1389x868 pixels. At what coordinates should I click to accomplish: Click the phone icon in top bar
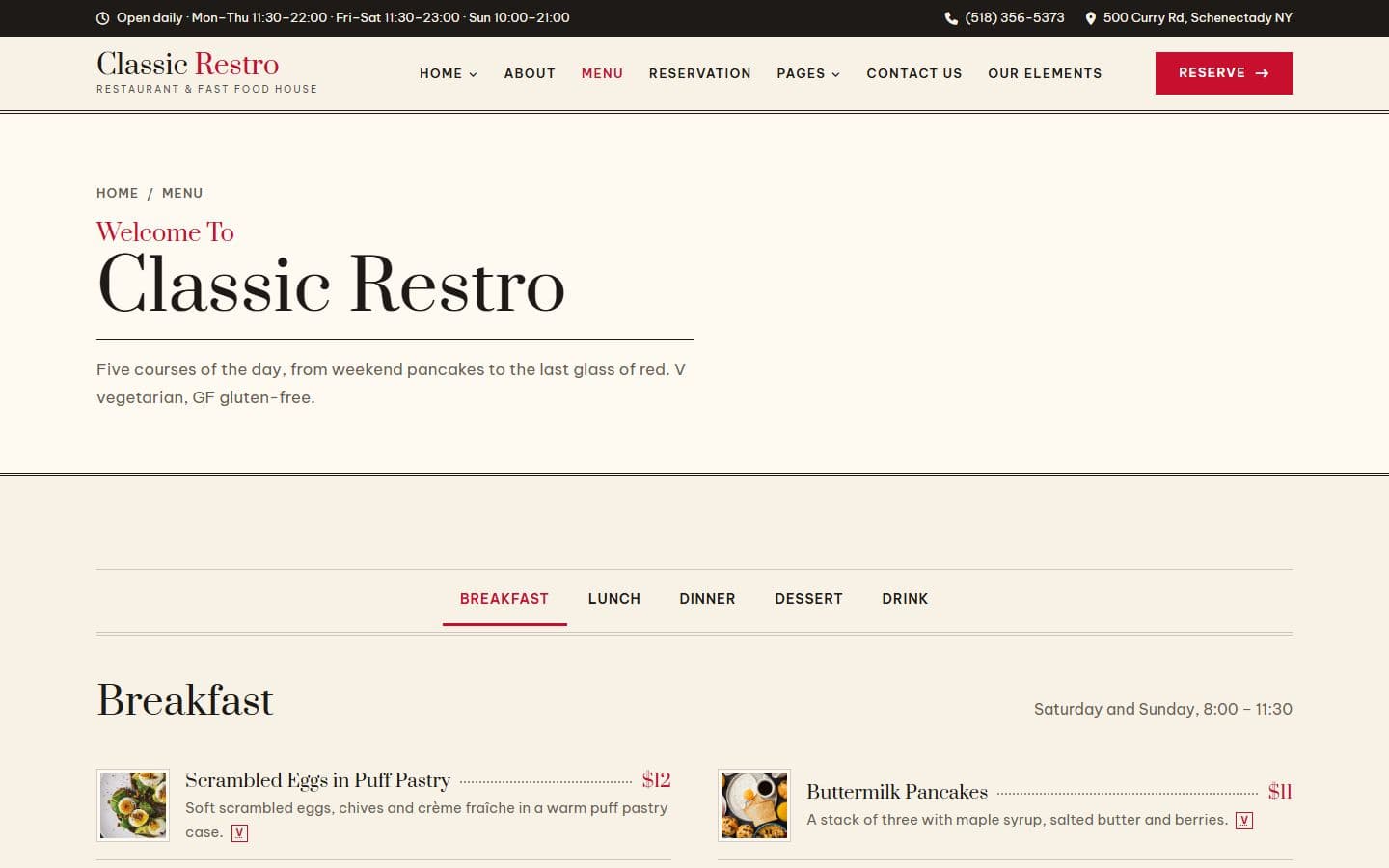pyautogui.click(x=951, y=18)
